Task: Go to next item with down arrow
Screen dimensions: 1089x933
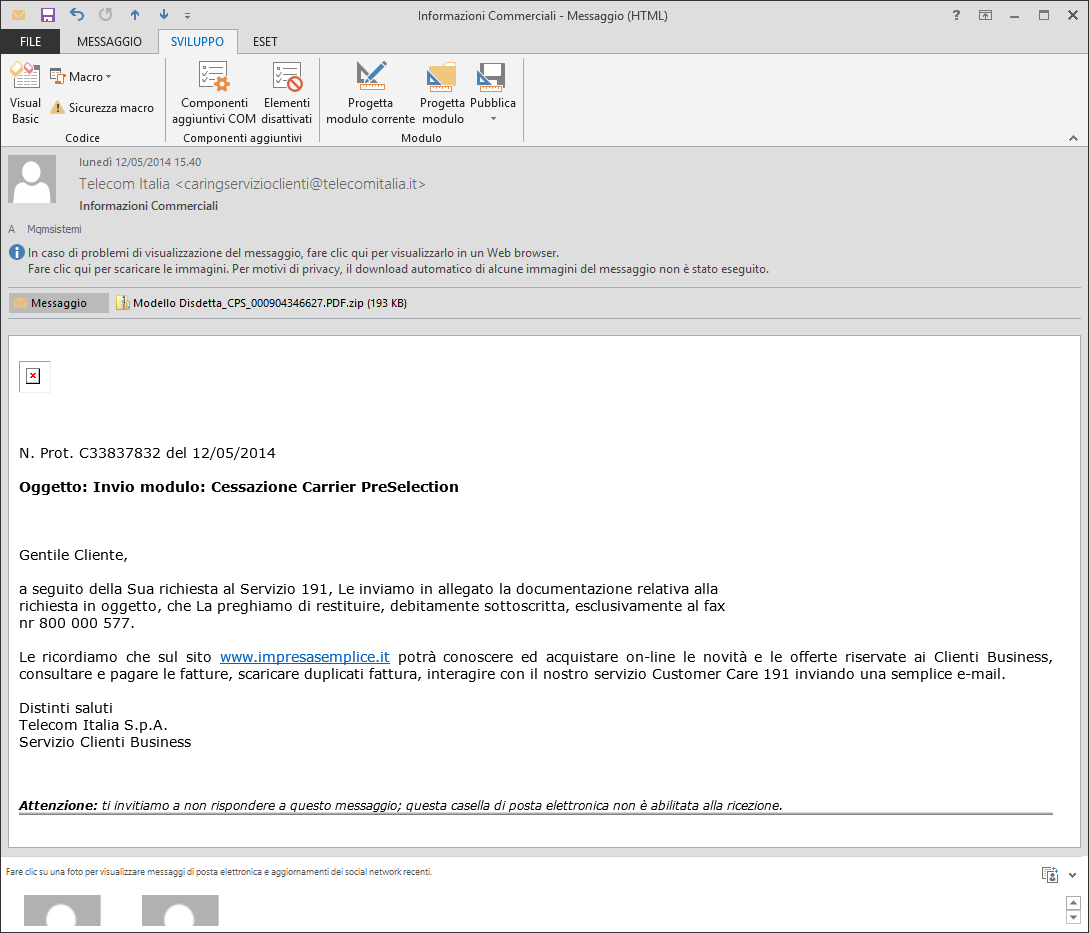Action: (x=164, y=15)
